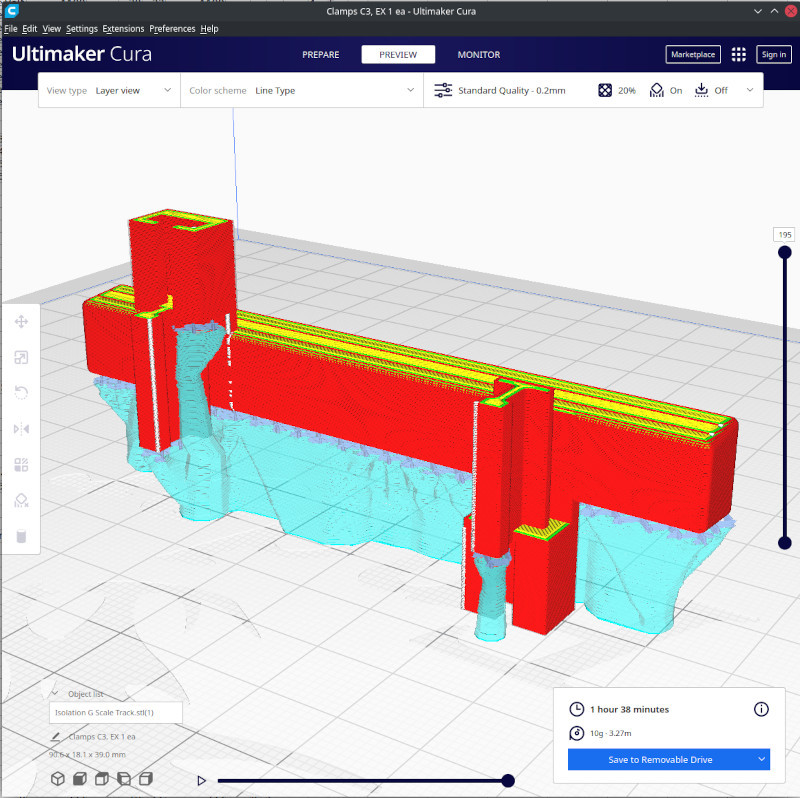Click the clock print time icon
Image resolution: width=800 pixels, height=798 pixels.
pos(577,709)
